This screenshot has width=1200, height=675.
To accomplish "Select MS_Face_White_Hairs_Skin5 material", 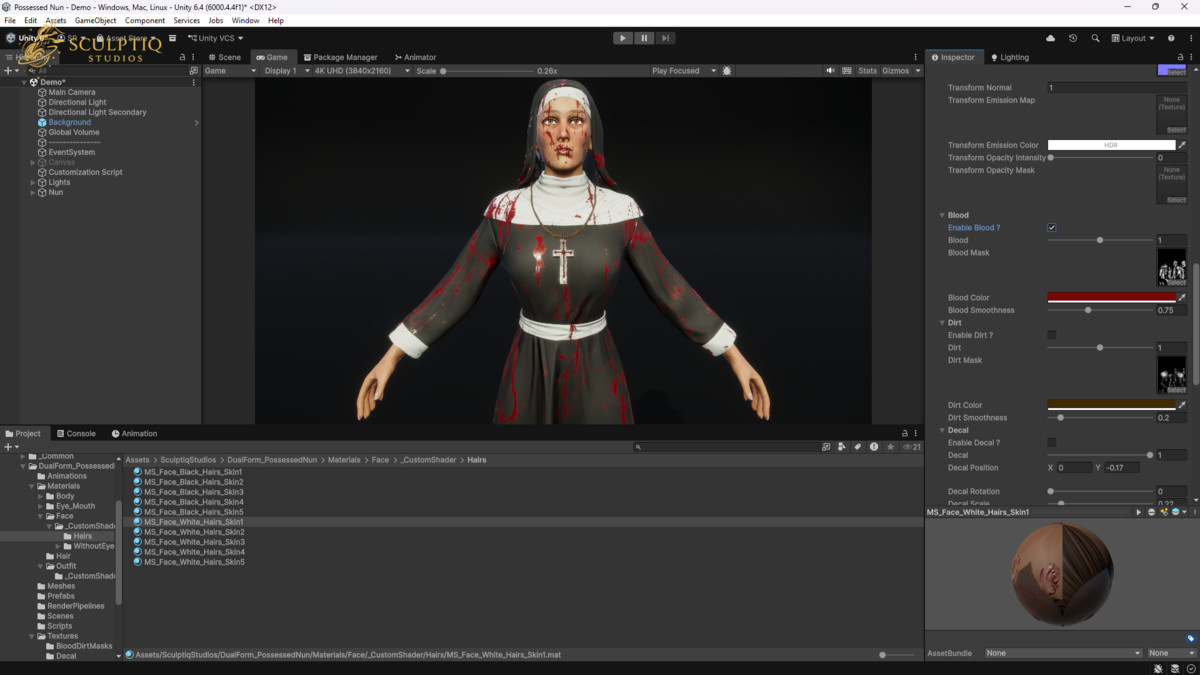I will pyautogui.click(x=194, y=562).
